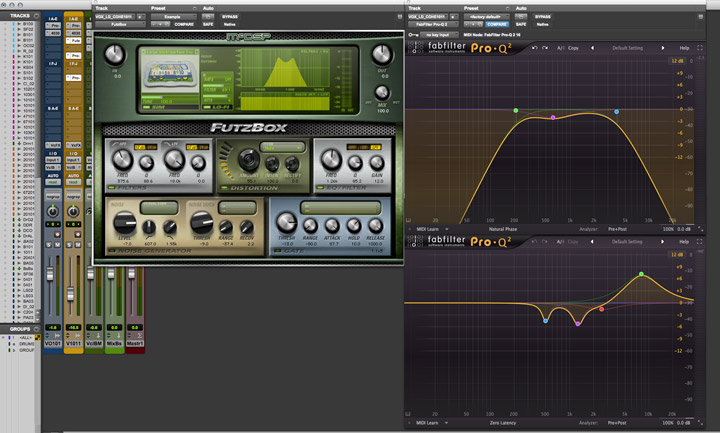Open the 'factory default' preset dropdown
The width and height of the screenshot is (720, 433).
pyautogui.click(x=486, y=17)
